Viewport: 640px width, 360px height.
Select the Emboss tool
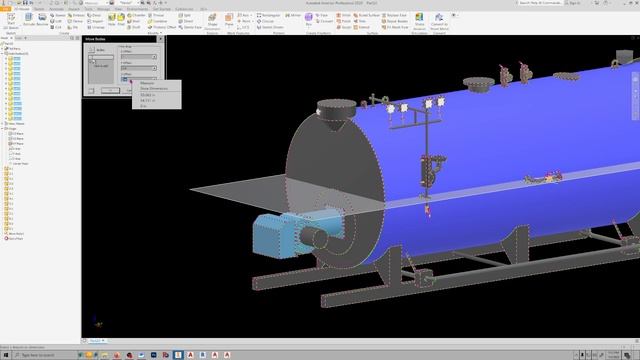pyautogui.click(x=76, y=16)
